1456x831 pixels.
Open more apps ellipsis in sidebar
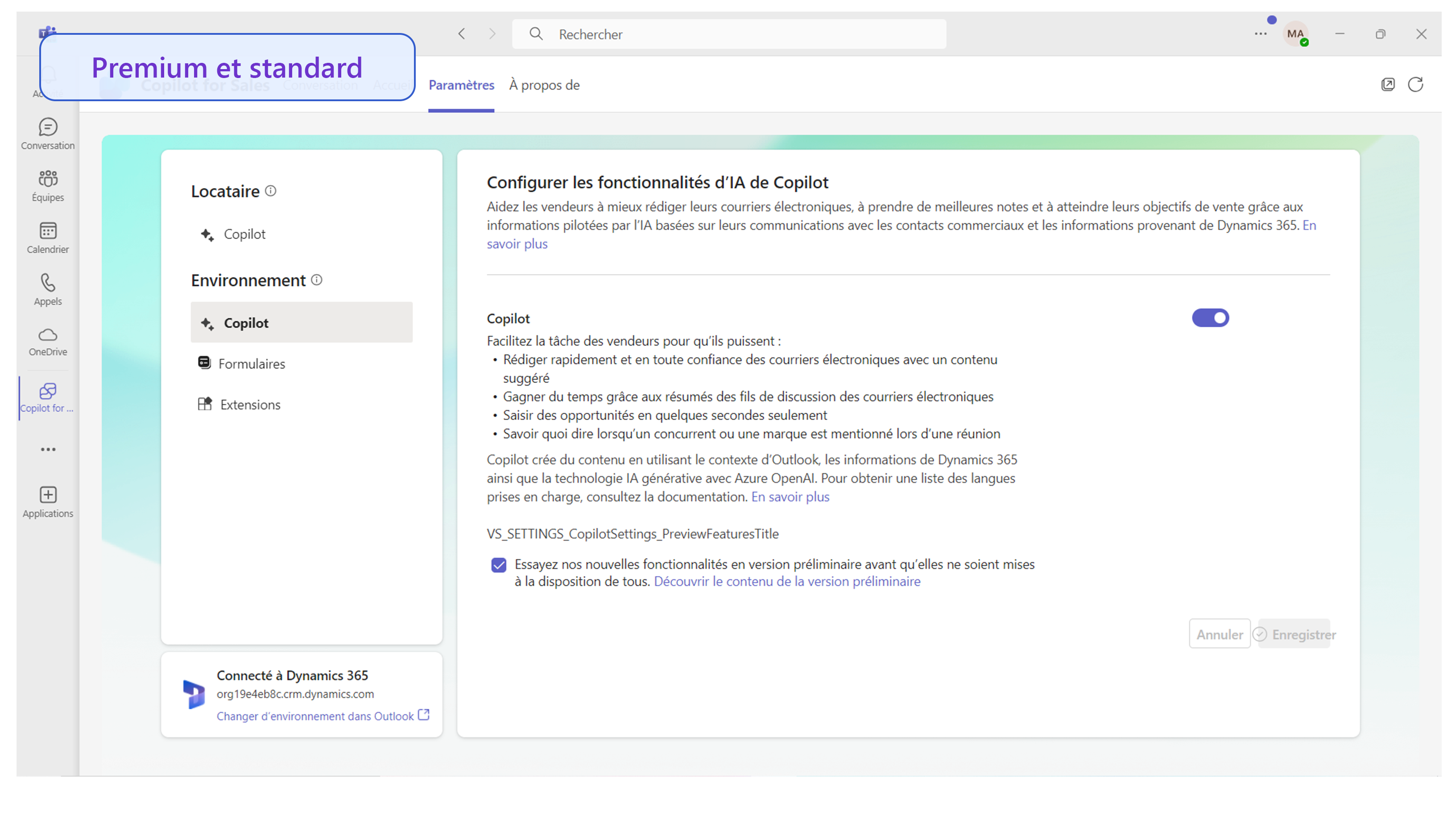click(48, 449)
